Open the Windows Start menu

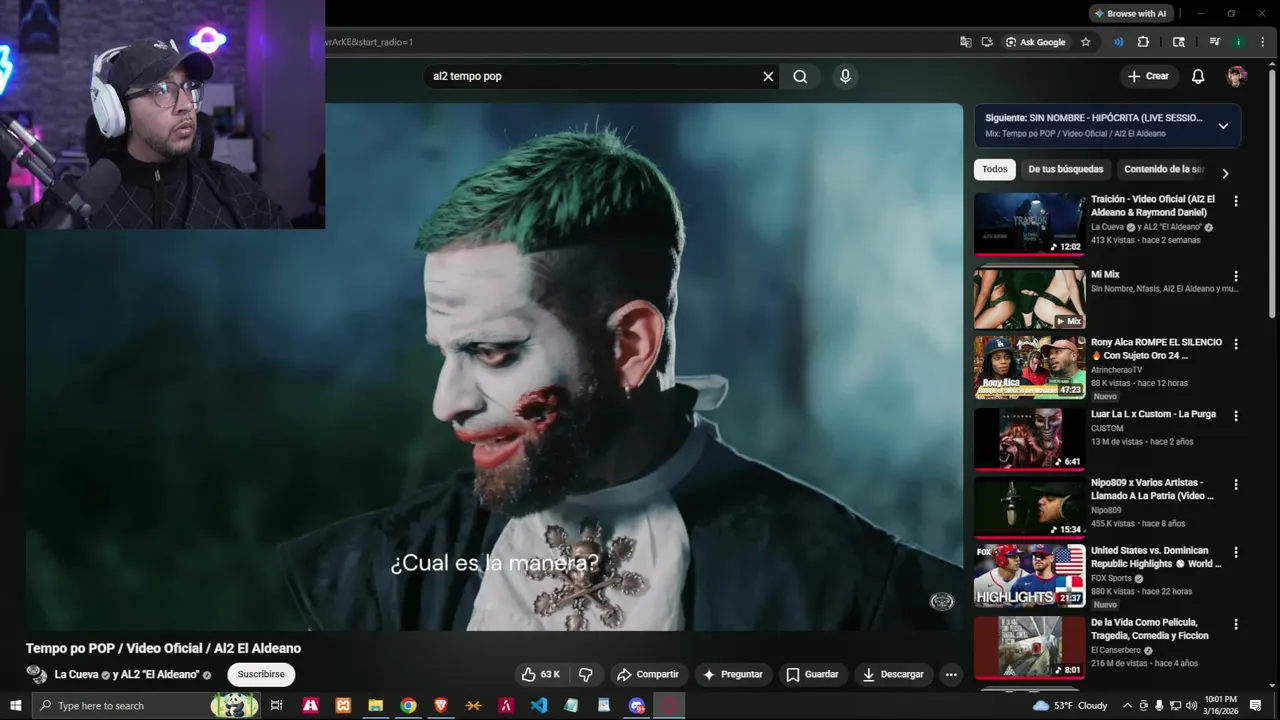15,705
